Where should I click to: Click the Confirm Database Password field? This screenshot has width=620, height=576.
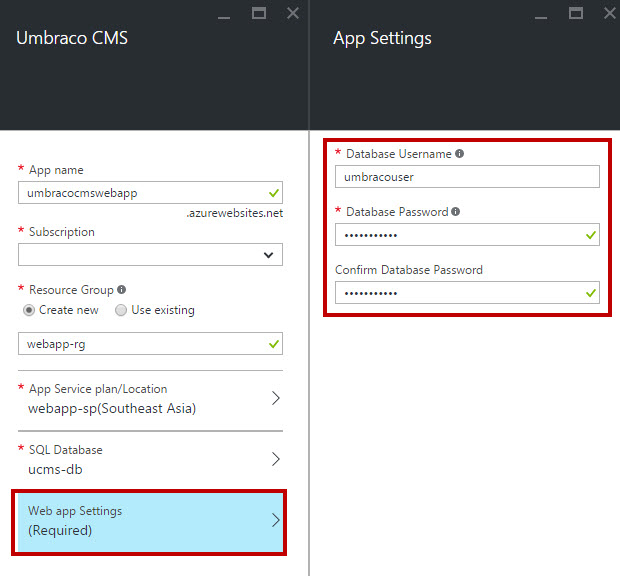[x=467, y=293]
